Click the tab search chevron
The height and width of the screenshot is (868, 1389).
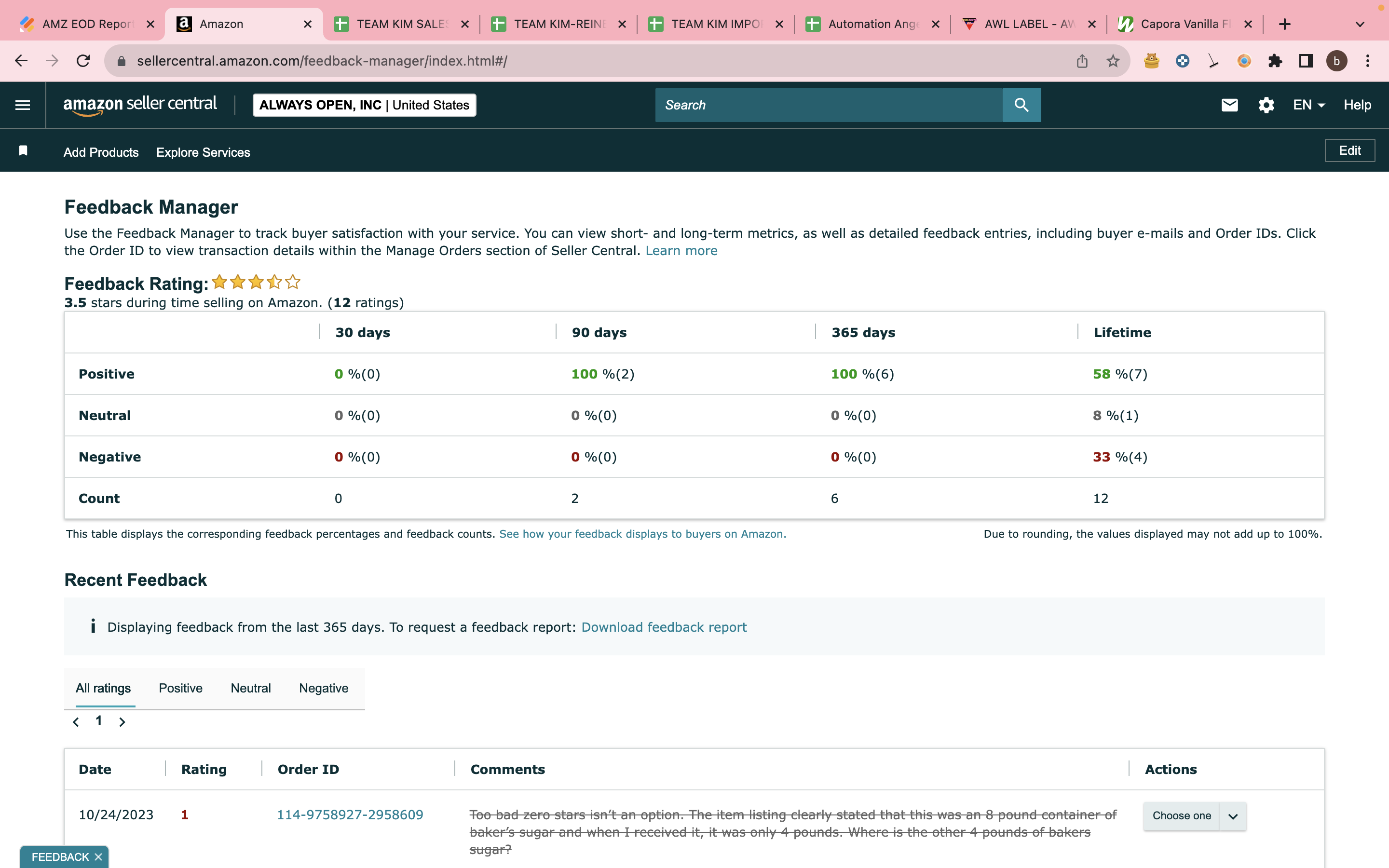tap(1360, 24)
